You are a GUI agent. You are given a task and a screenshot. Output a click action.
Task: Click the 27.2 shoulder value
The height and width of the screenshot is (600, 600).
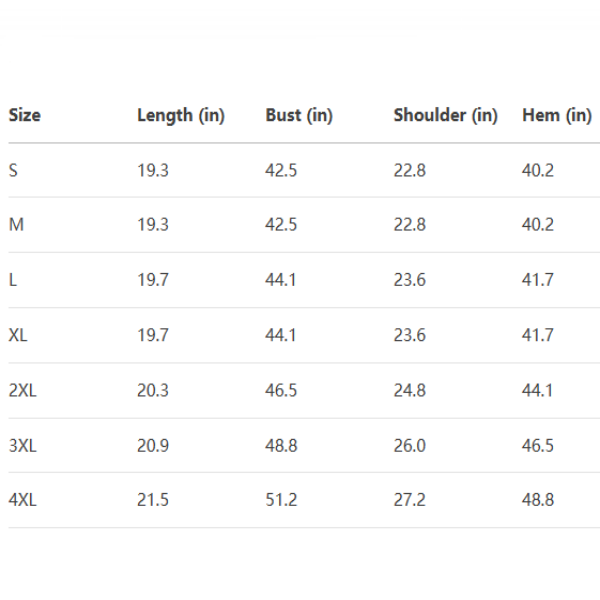pos(409,500)
